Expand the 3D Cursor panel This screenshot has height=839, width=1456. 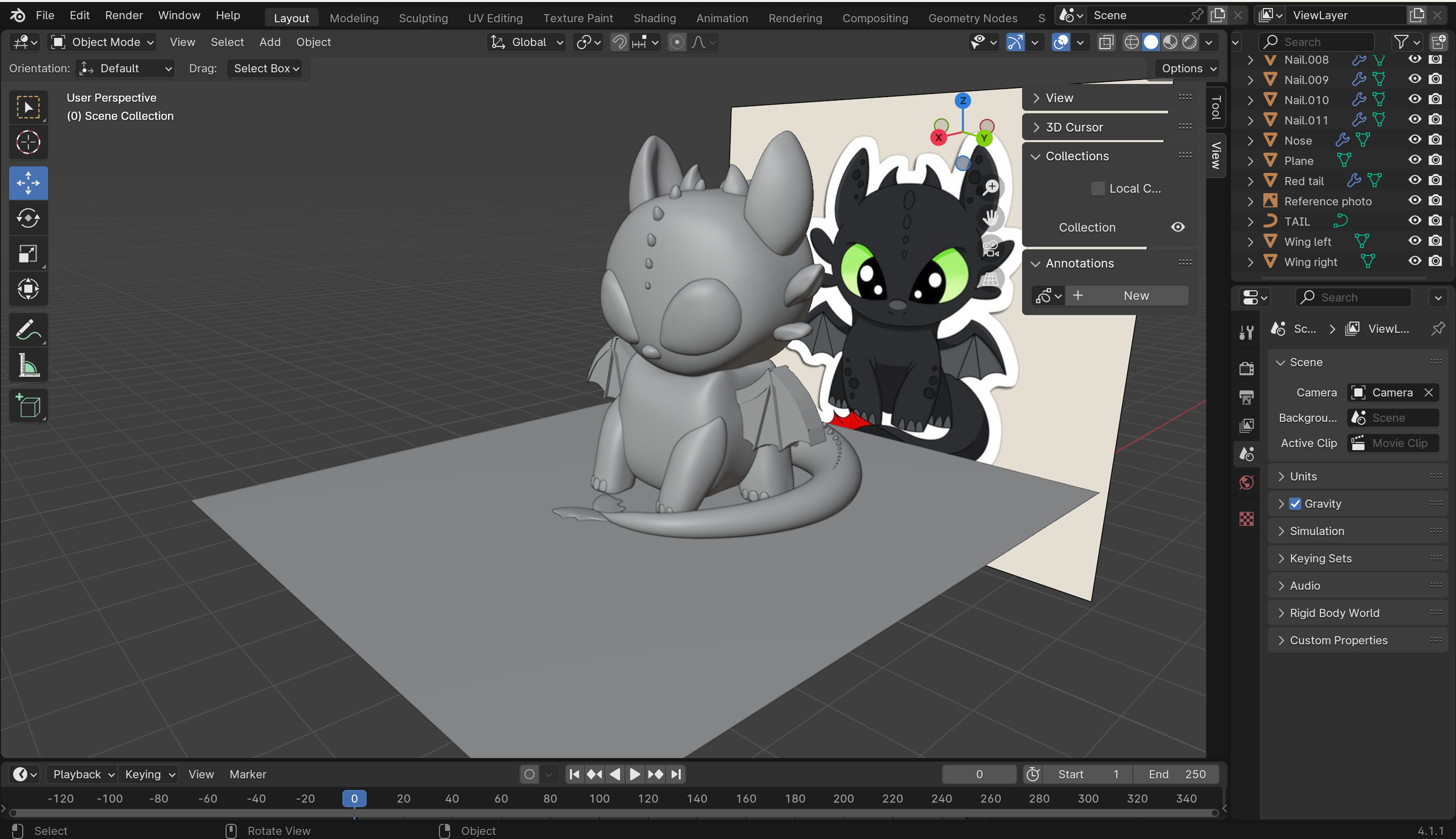[x=1074, y=127]
